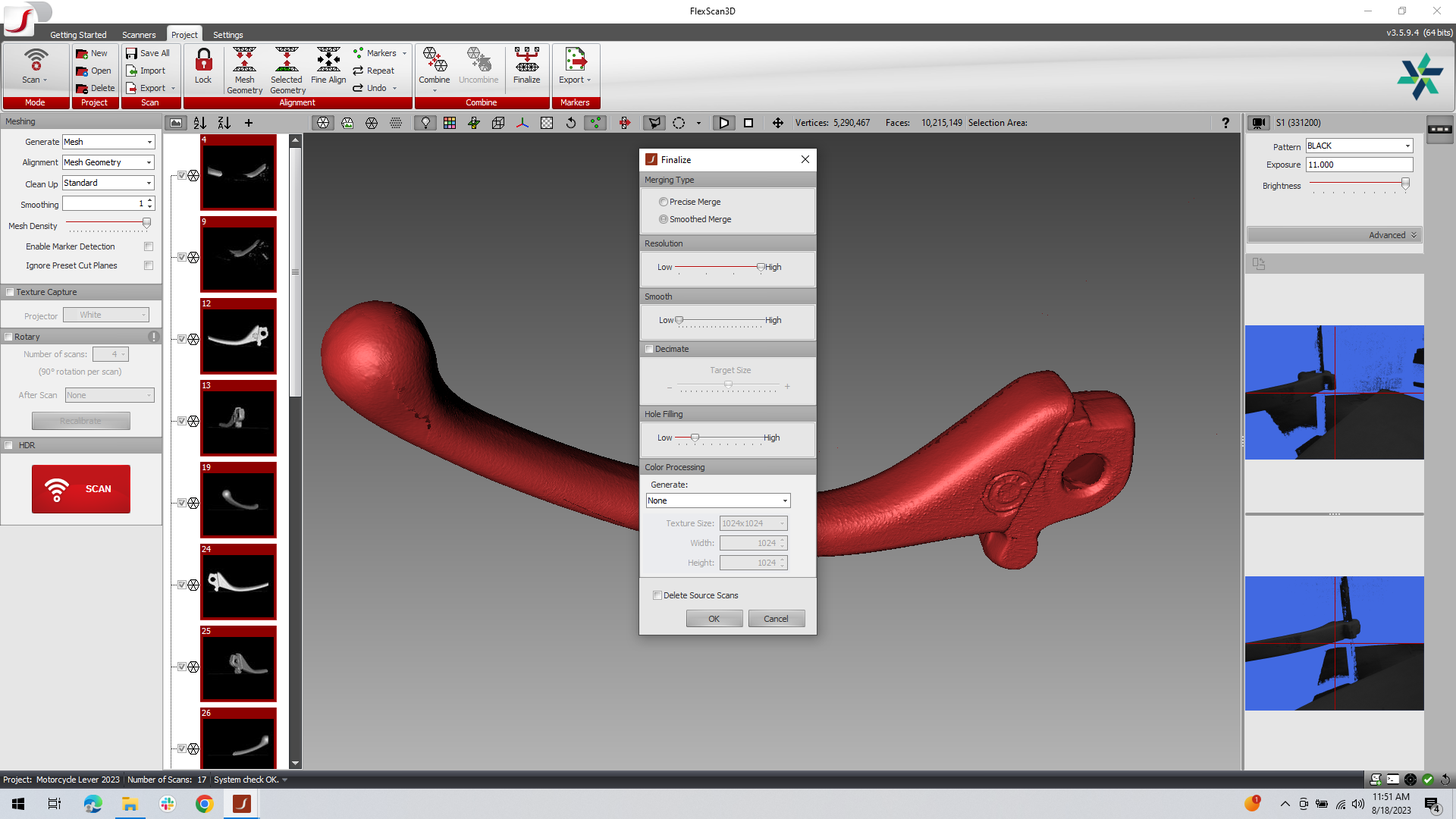Open the Color Processing Generate dropdown
This screenshot has width=1456, height=819.
click(x=717, y=500)
